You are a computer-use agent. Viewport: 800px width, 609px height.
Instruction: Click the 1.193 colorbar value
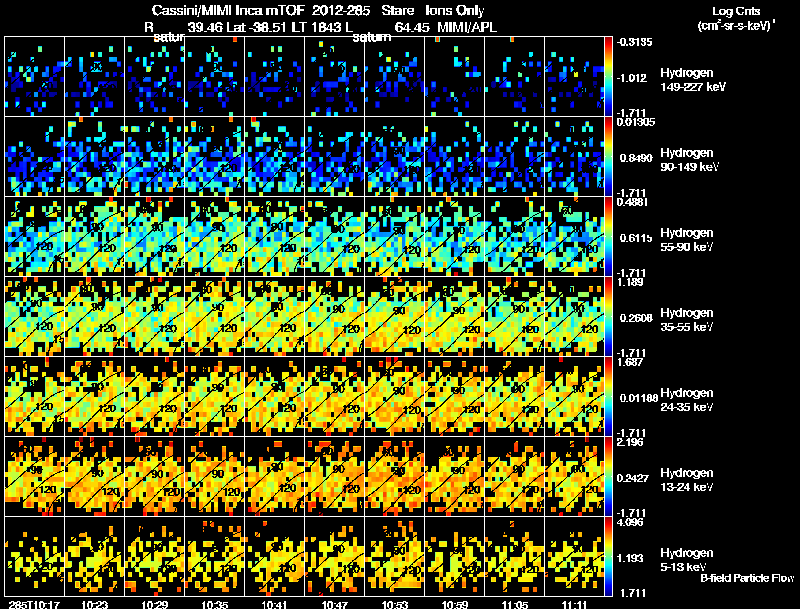coord(630,558)
